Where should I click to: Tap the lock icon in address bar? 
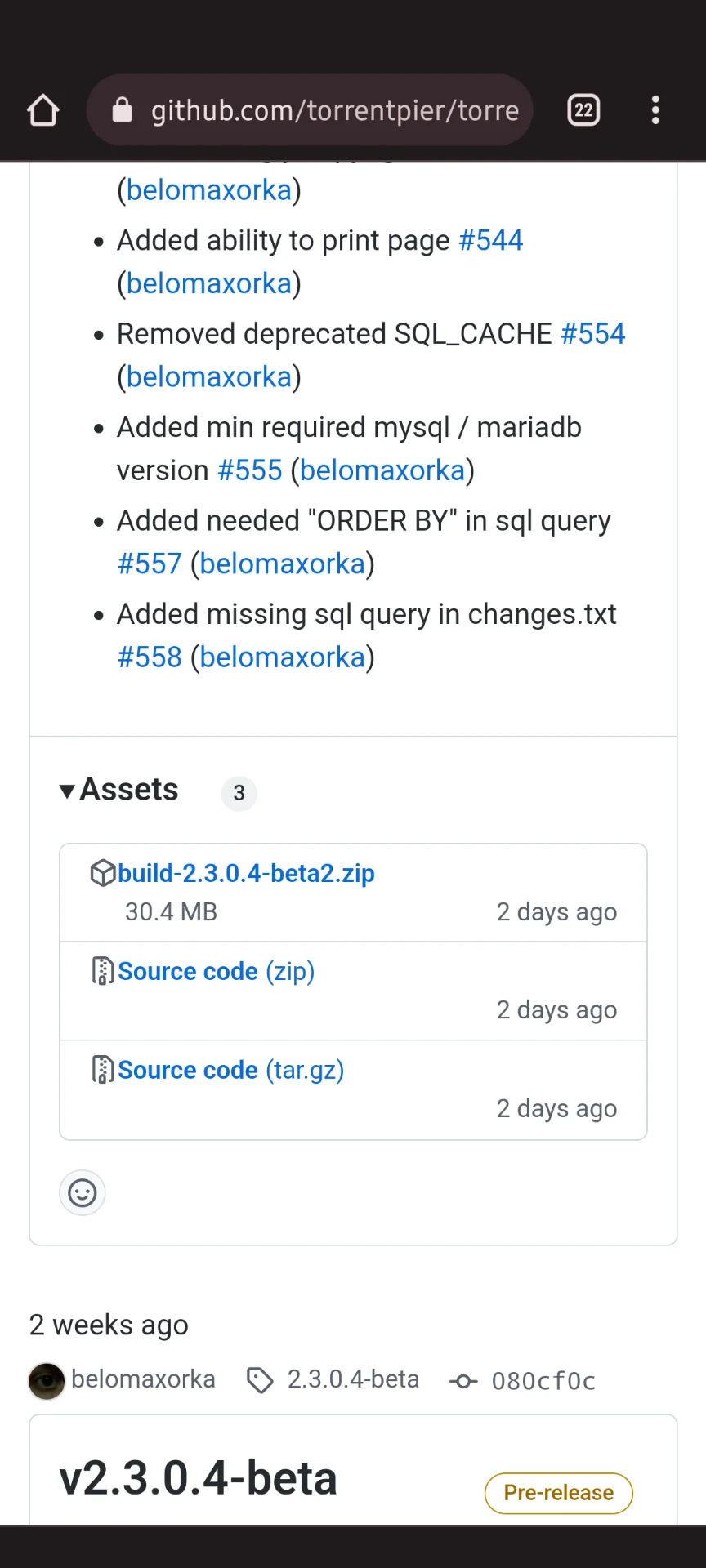(x=122, y=110)
